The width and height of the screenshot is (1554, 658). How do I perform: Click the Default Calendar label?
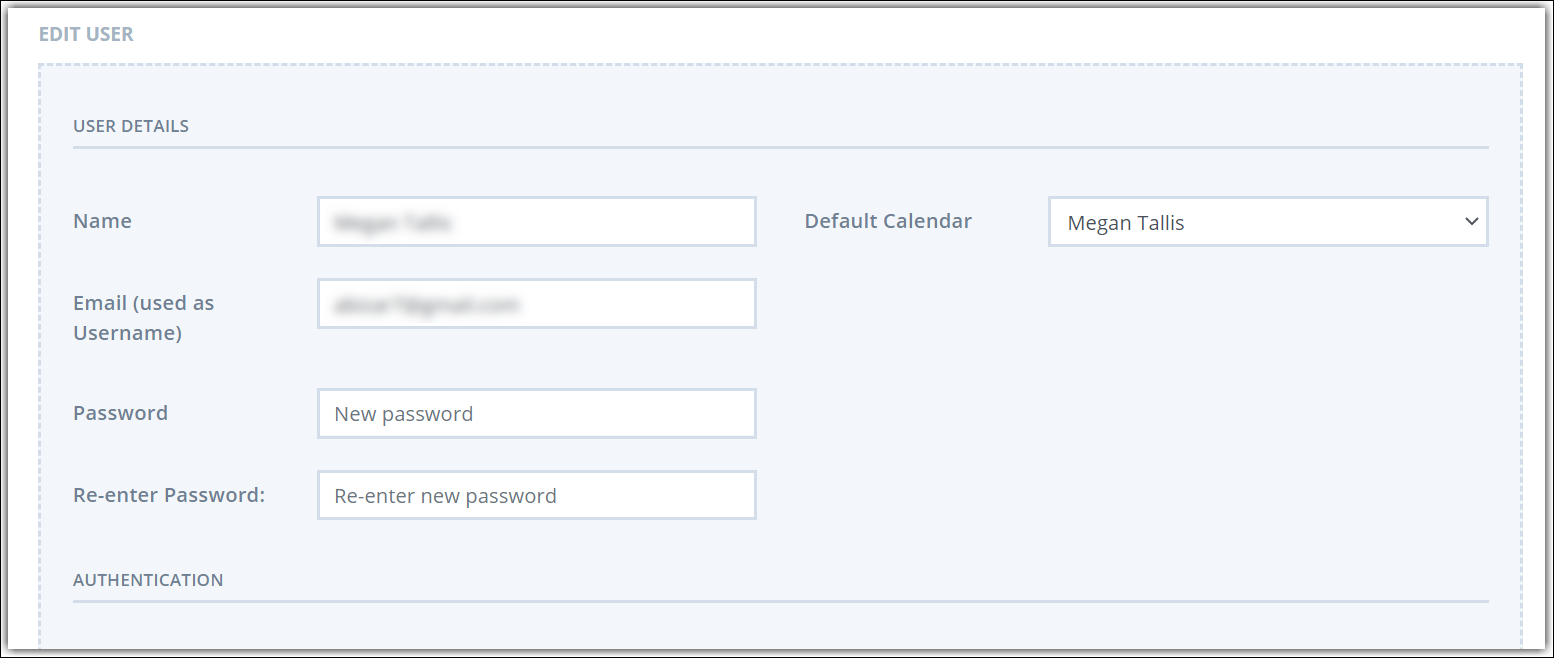coord(888,221)
